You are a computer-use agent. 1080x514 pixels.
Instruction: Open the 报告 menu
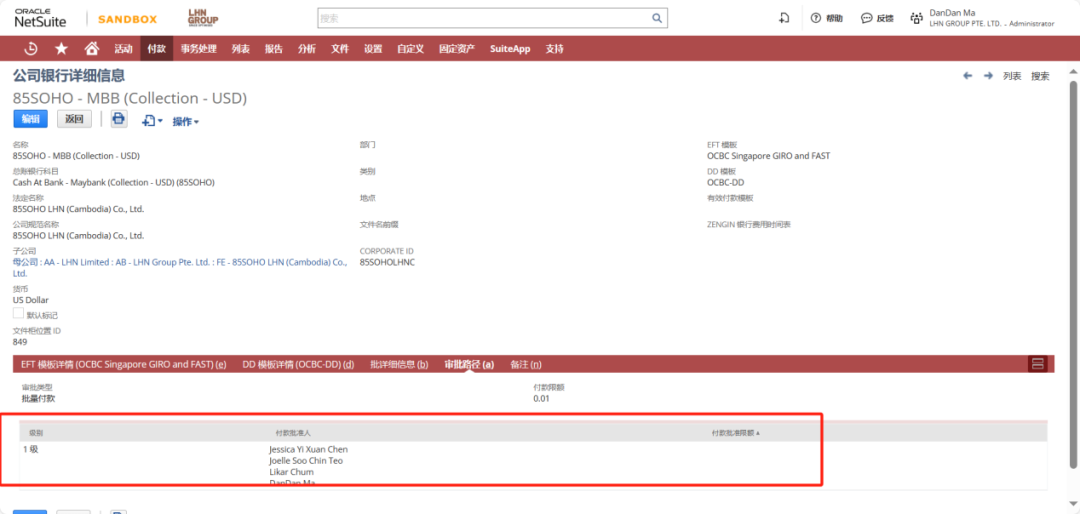(273, 49)
